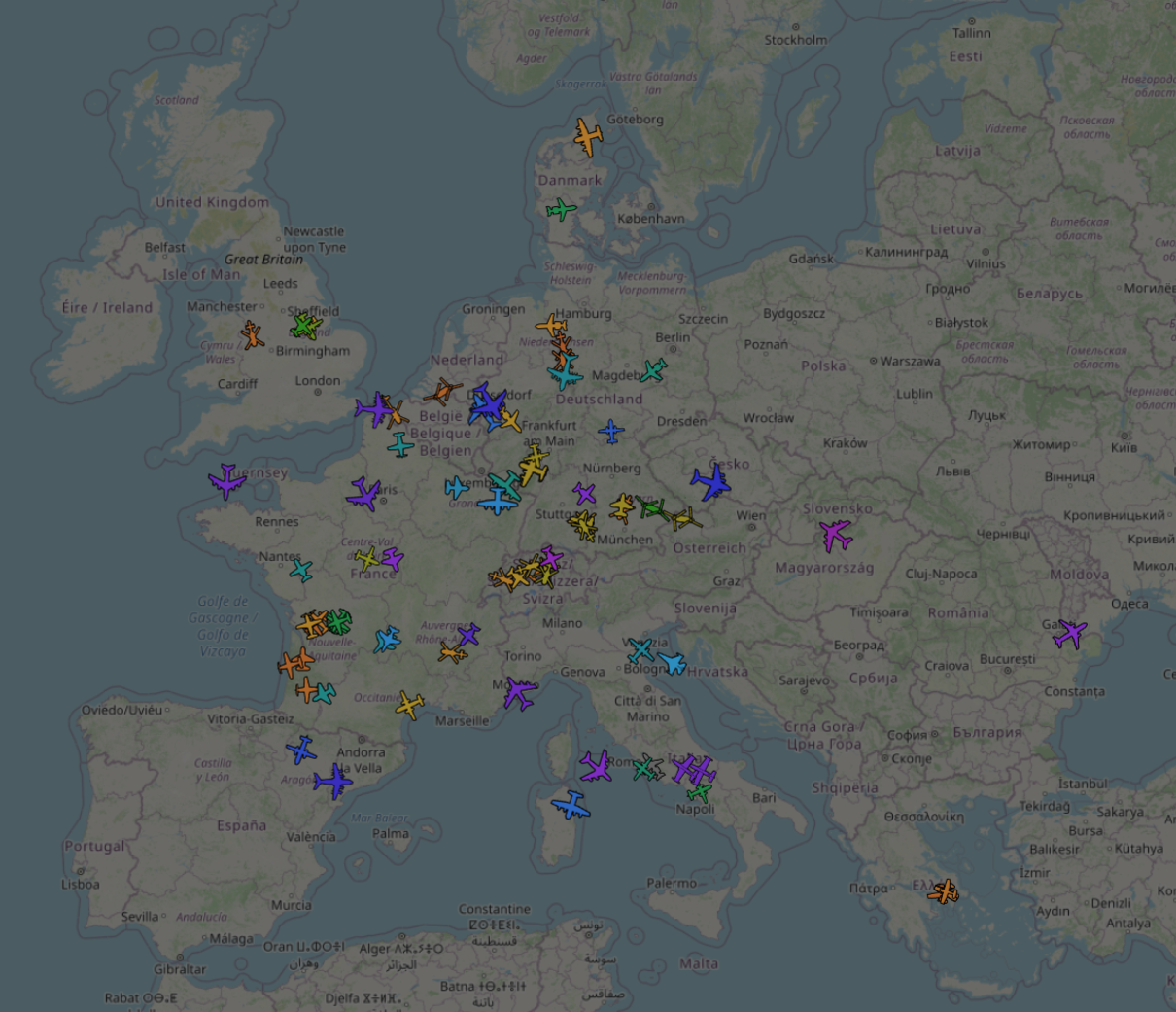Select the large teal aircraft south of Hamburg
Screen dimensions: 1176x1012
564,372
